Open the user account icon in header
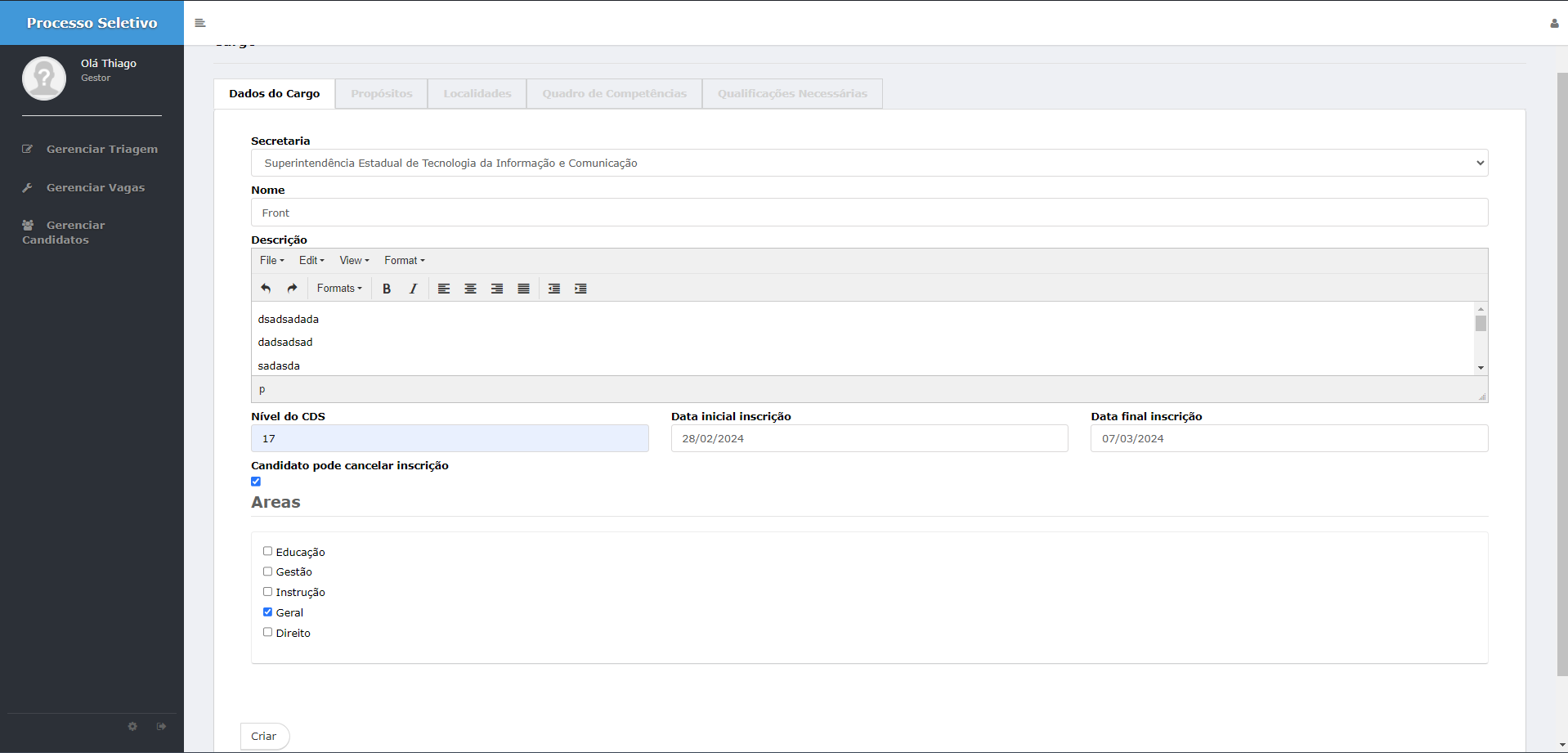 click(x=1554, y=23)
